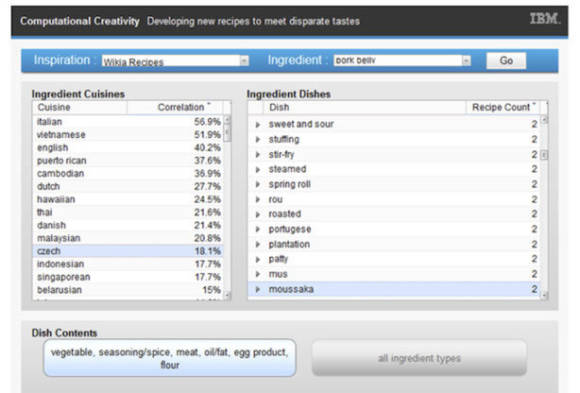
Task: Open the Inspiration dropdown arrow
Action: tap(244, 61)
